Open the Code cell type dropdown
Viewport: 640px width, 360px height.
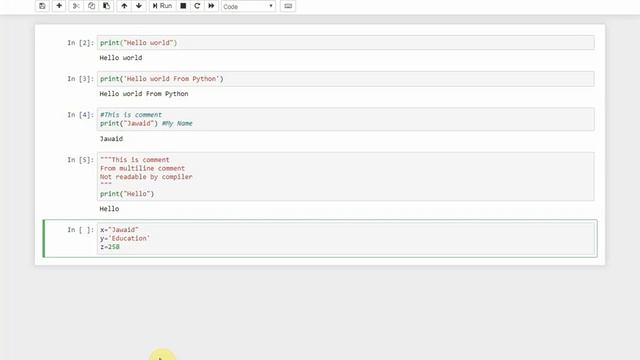248,7
